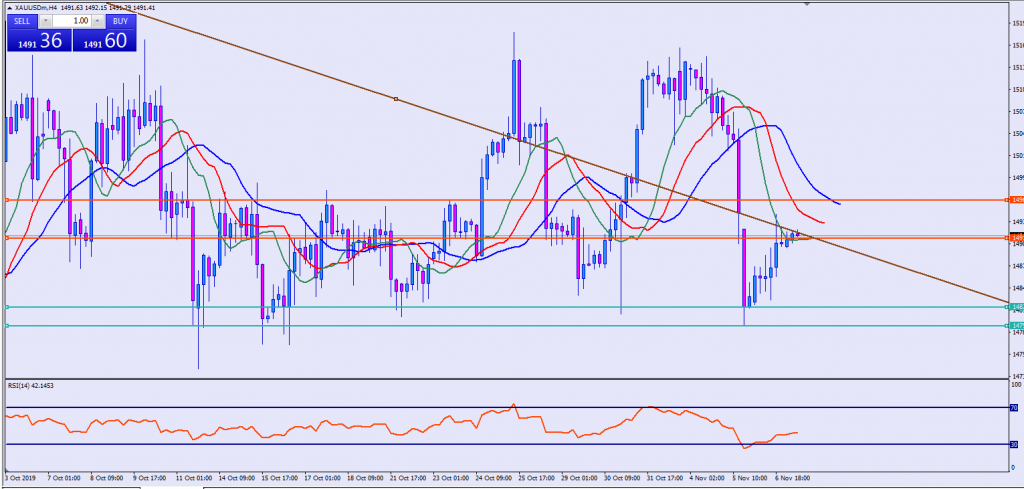Image resolution: width=1024 pixels, height=489 pixels.
Task: Select the lower teal line's left handle
Action: 7,325
